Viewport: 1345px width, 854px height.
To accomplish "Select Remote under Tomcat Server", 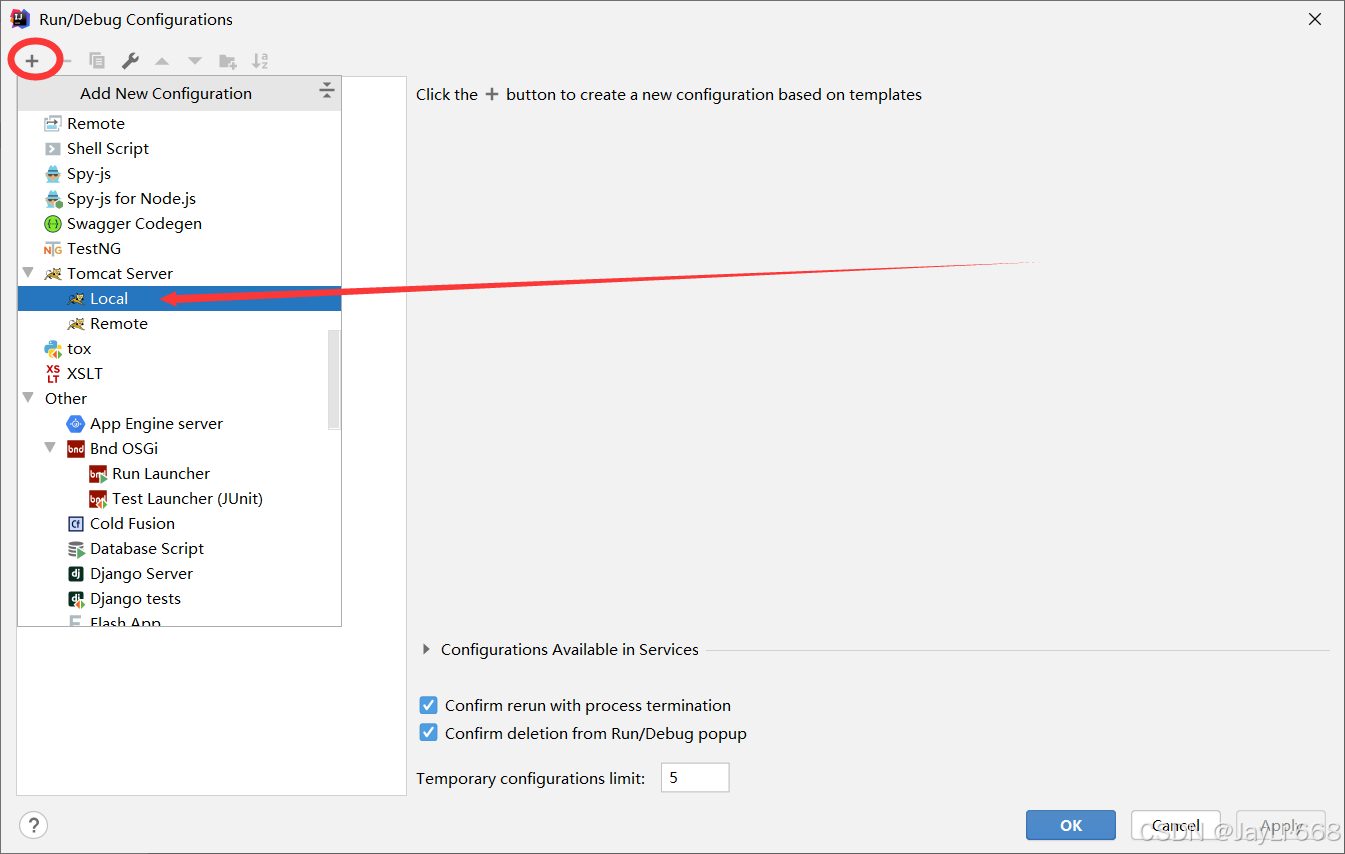I will click(180, 323).
